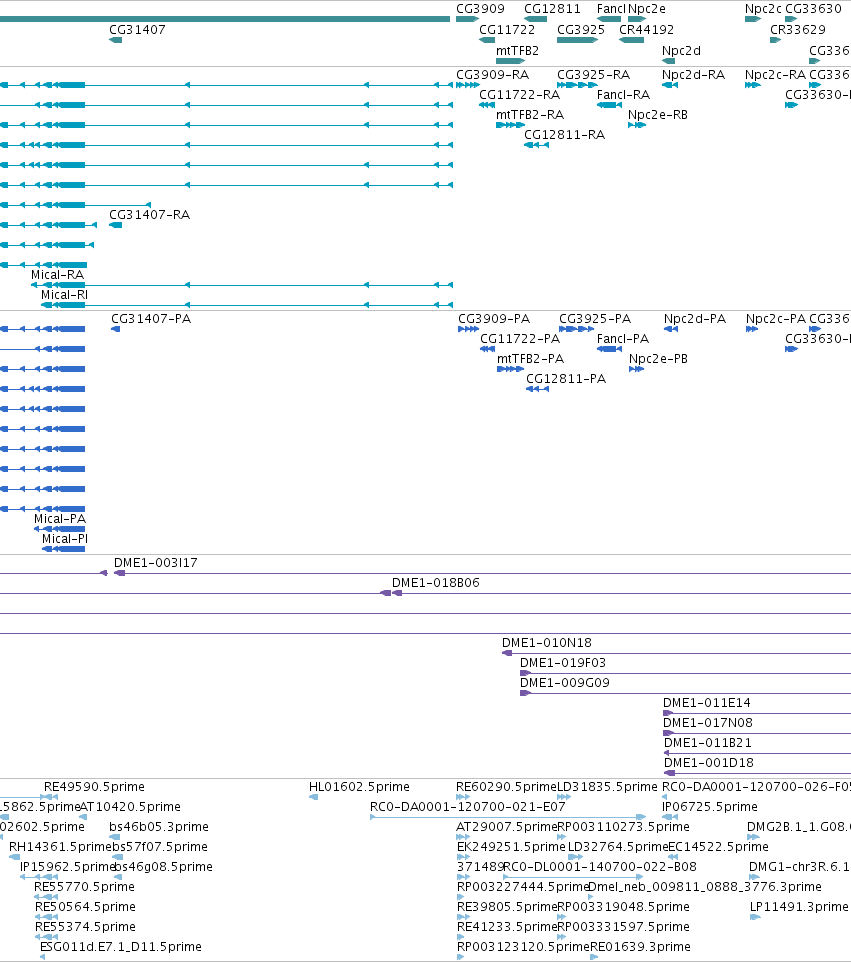This screenshot has height=962, width=851.
Task: Select the Mical-RA transcript
Action: [242, 285]
